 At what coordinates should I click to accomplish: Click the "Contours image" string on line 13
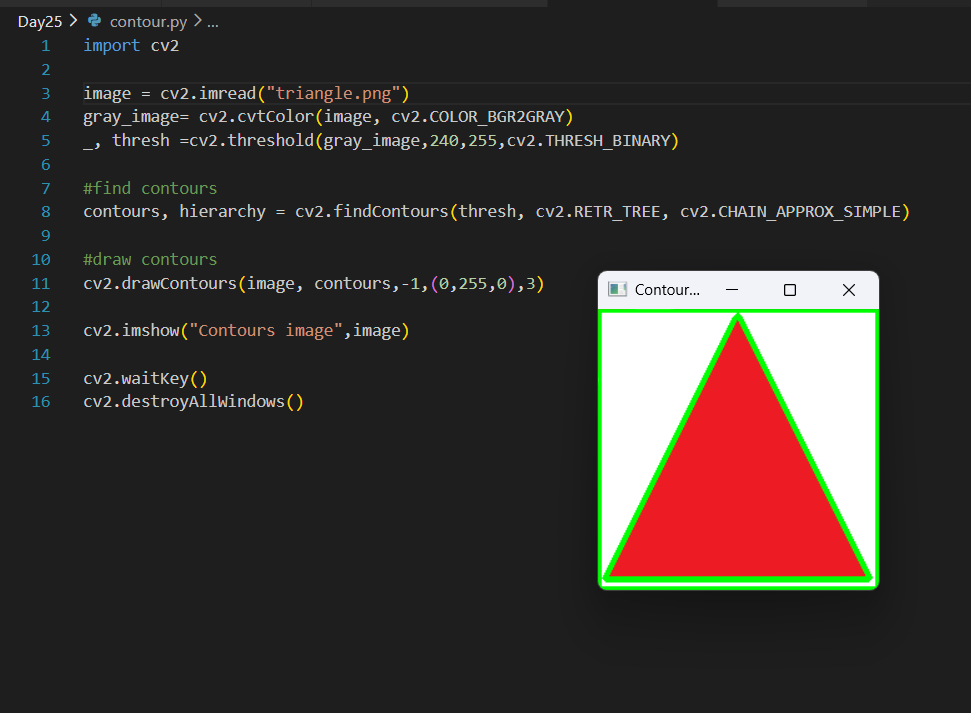click(266, 331)
